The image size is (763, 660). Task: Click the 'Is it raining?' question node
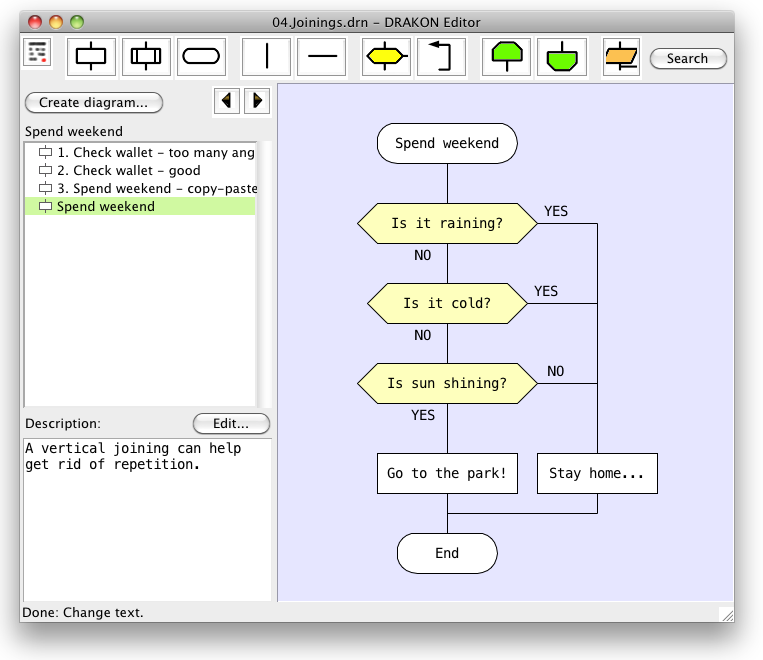[447, 223]
